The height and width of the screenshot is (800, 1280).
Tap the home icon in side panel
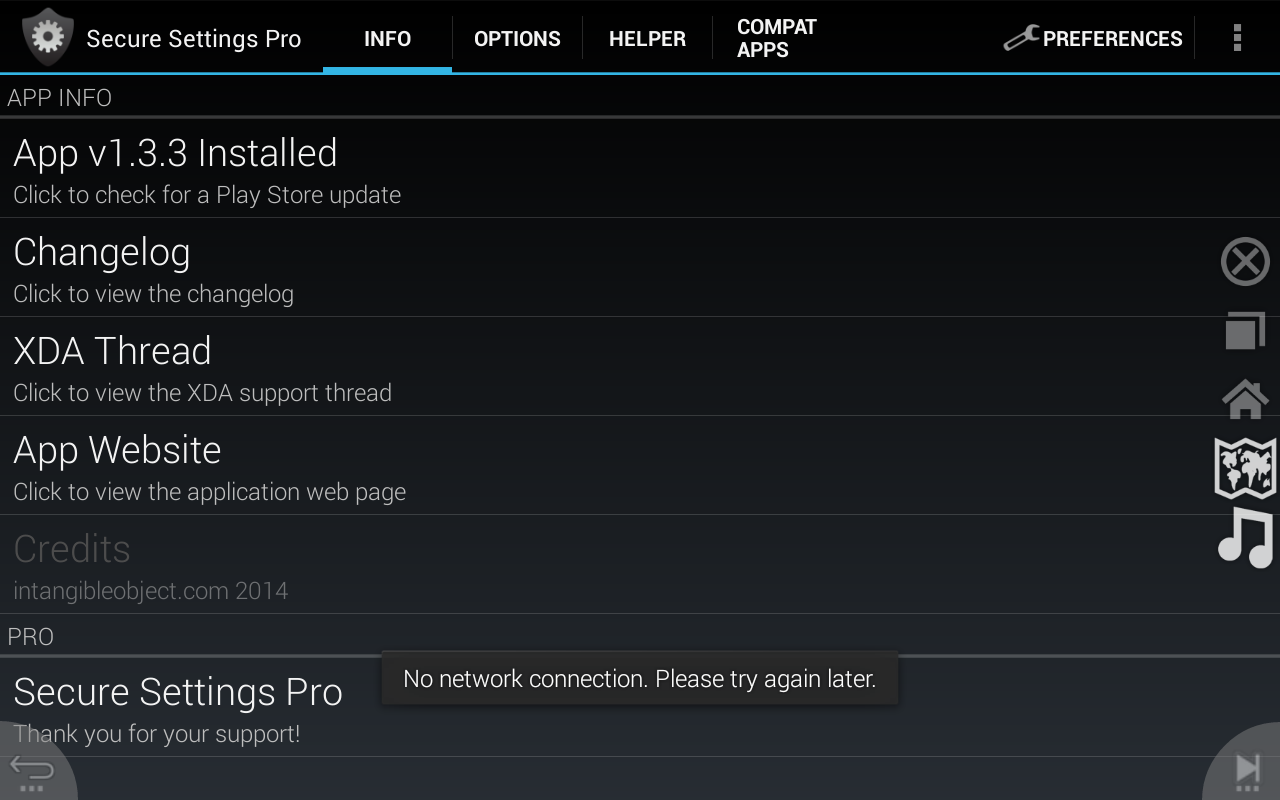point(1245,399)
